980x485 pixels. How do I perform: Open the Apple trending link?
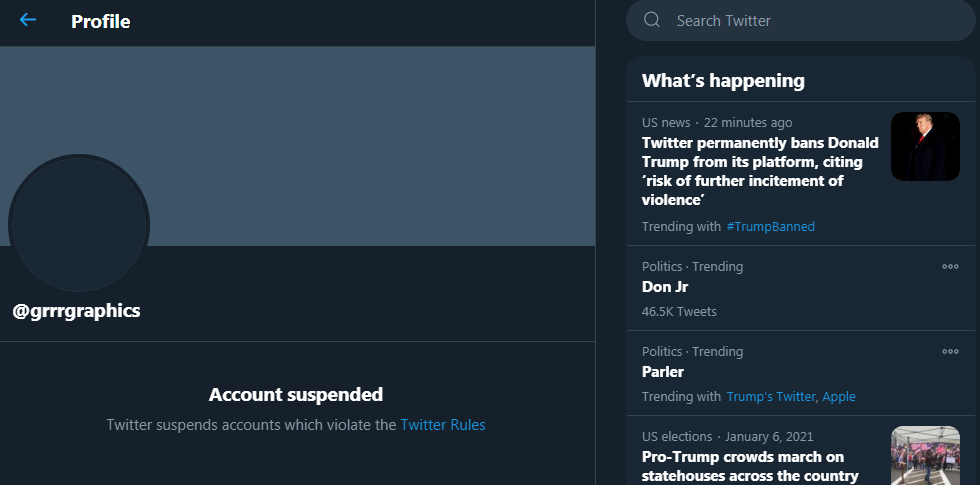839,396
